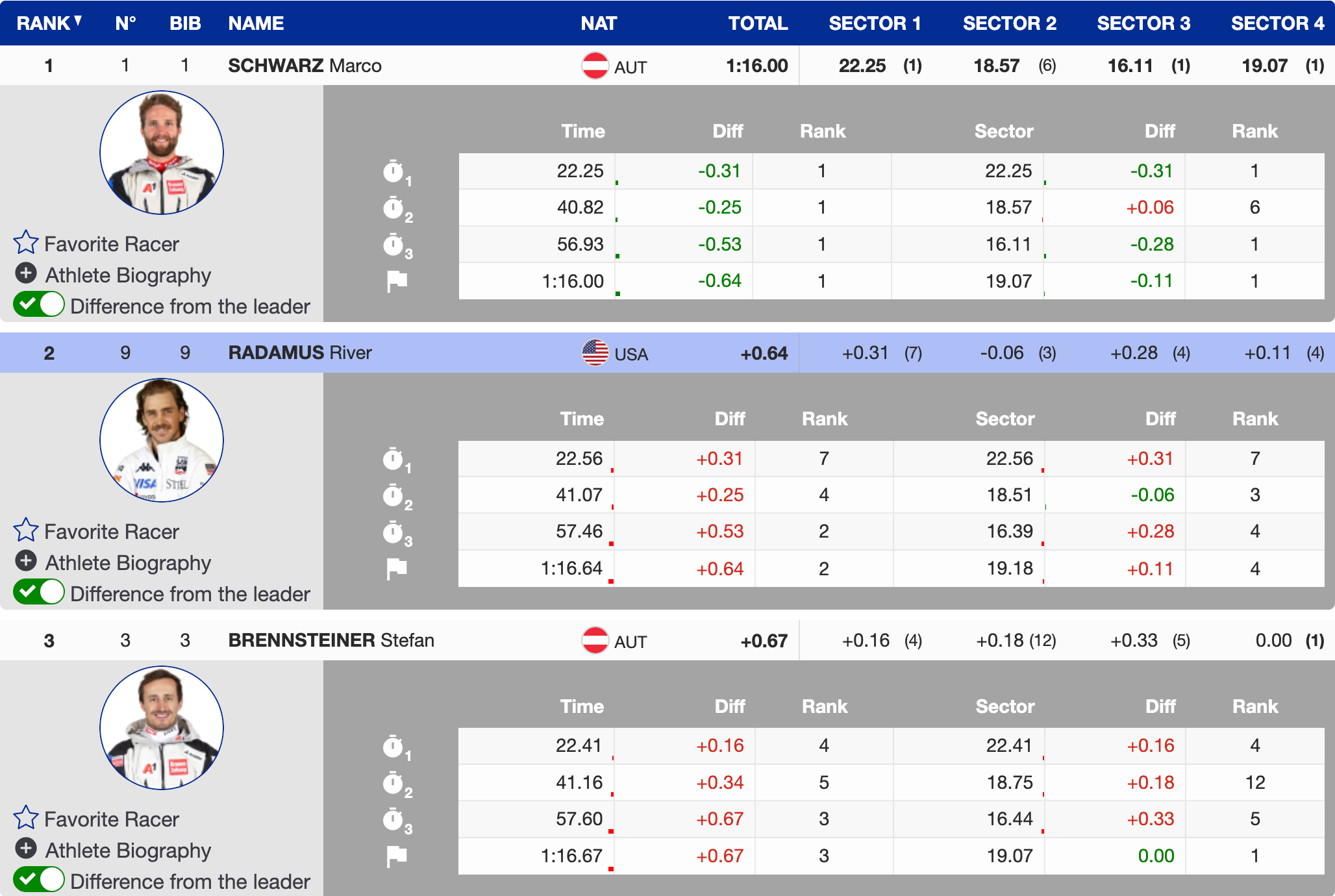Expand Athlete Biography for Marco Schwarz

[26, 273]
